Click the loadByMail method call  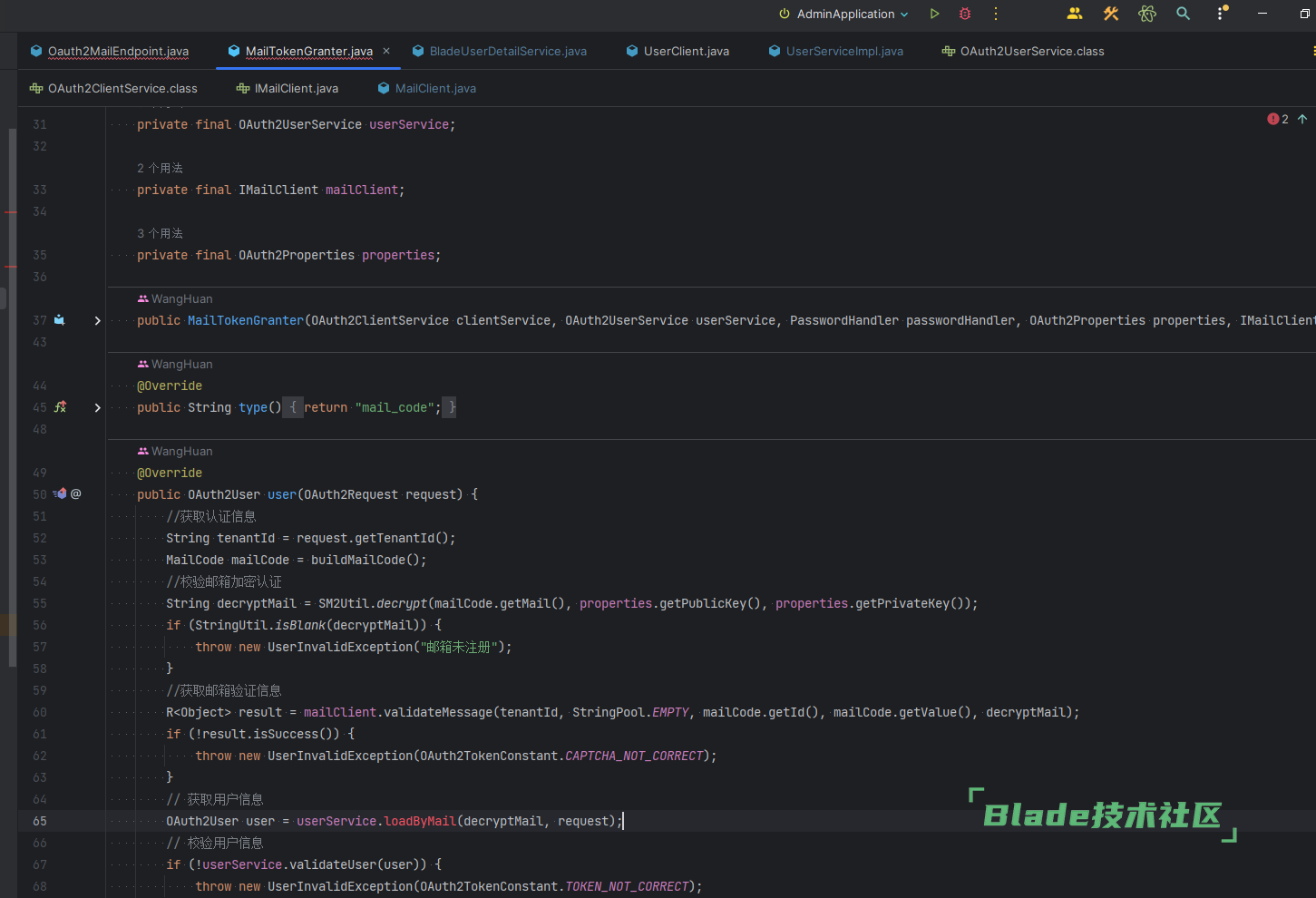coord(420,821)
